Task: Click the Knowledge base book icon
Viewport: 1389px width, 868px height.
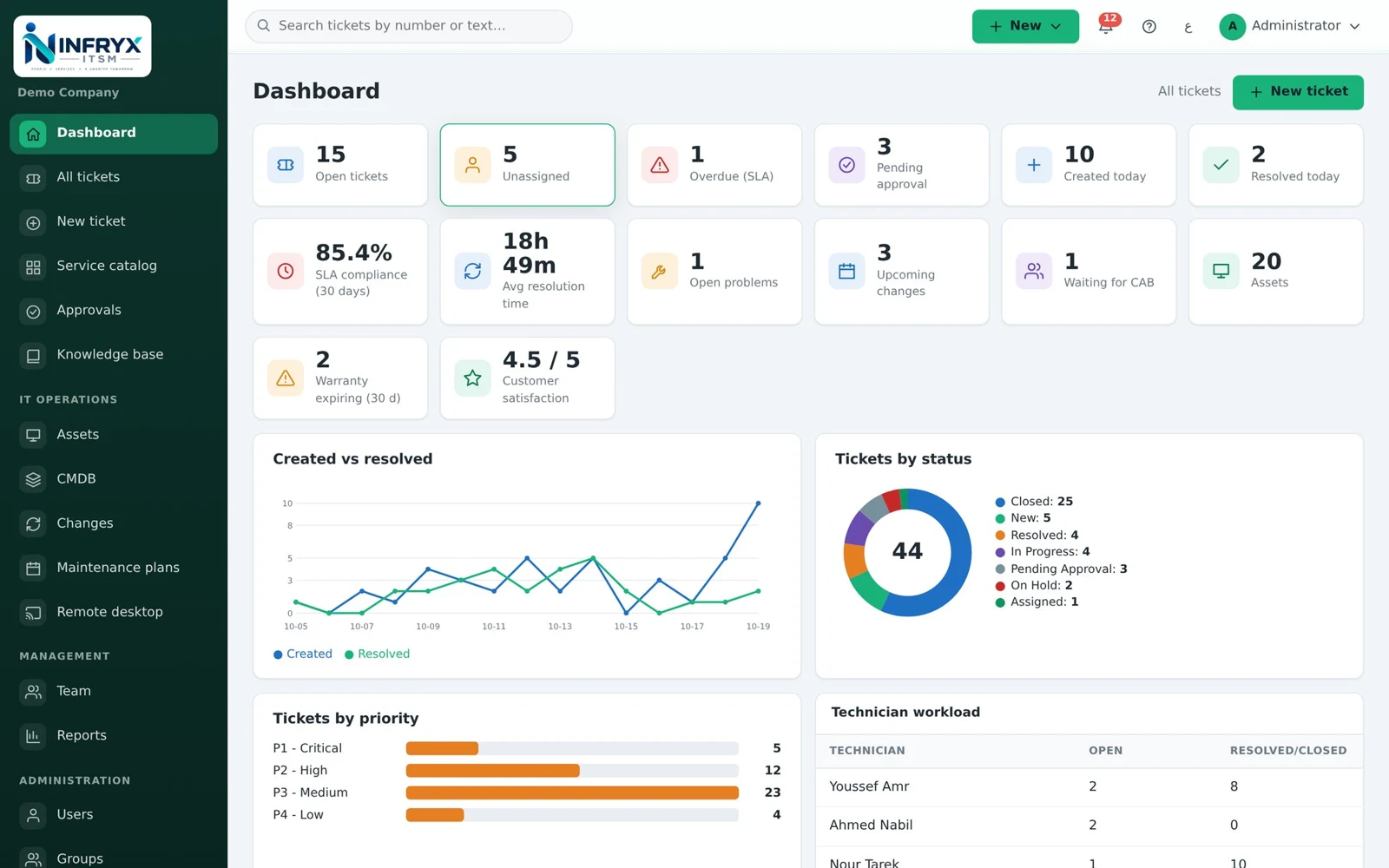Action: 33,355
